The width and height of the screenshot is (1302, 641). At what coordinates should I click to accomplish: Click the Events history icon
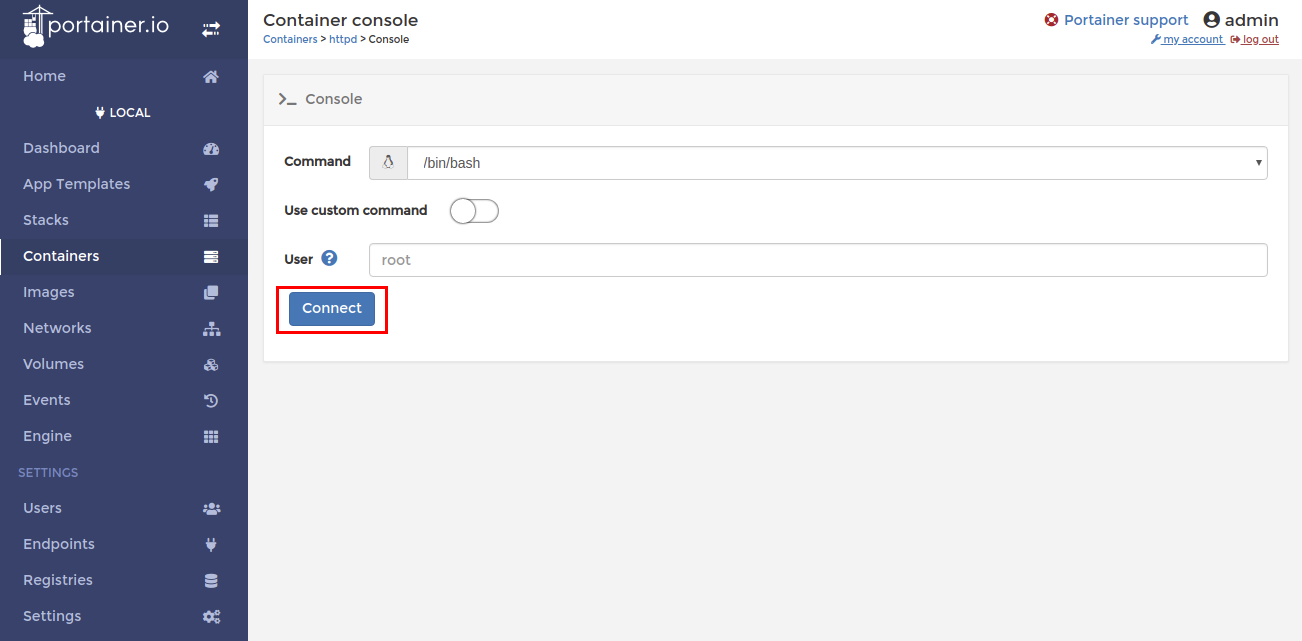[211, 401]
